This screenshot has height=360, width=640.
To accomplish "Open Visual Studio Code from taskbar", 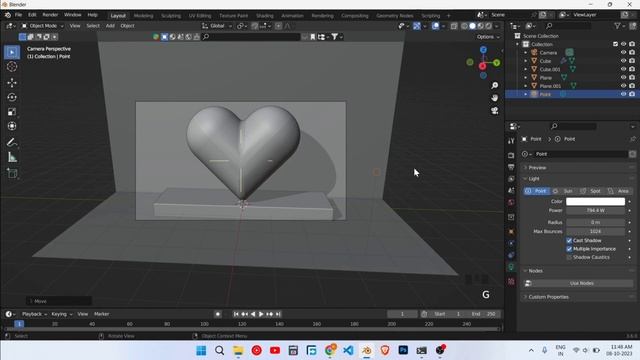I will [x=348, y=350].
